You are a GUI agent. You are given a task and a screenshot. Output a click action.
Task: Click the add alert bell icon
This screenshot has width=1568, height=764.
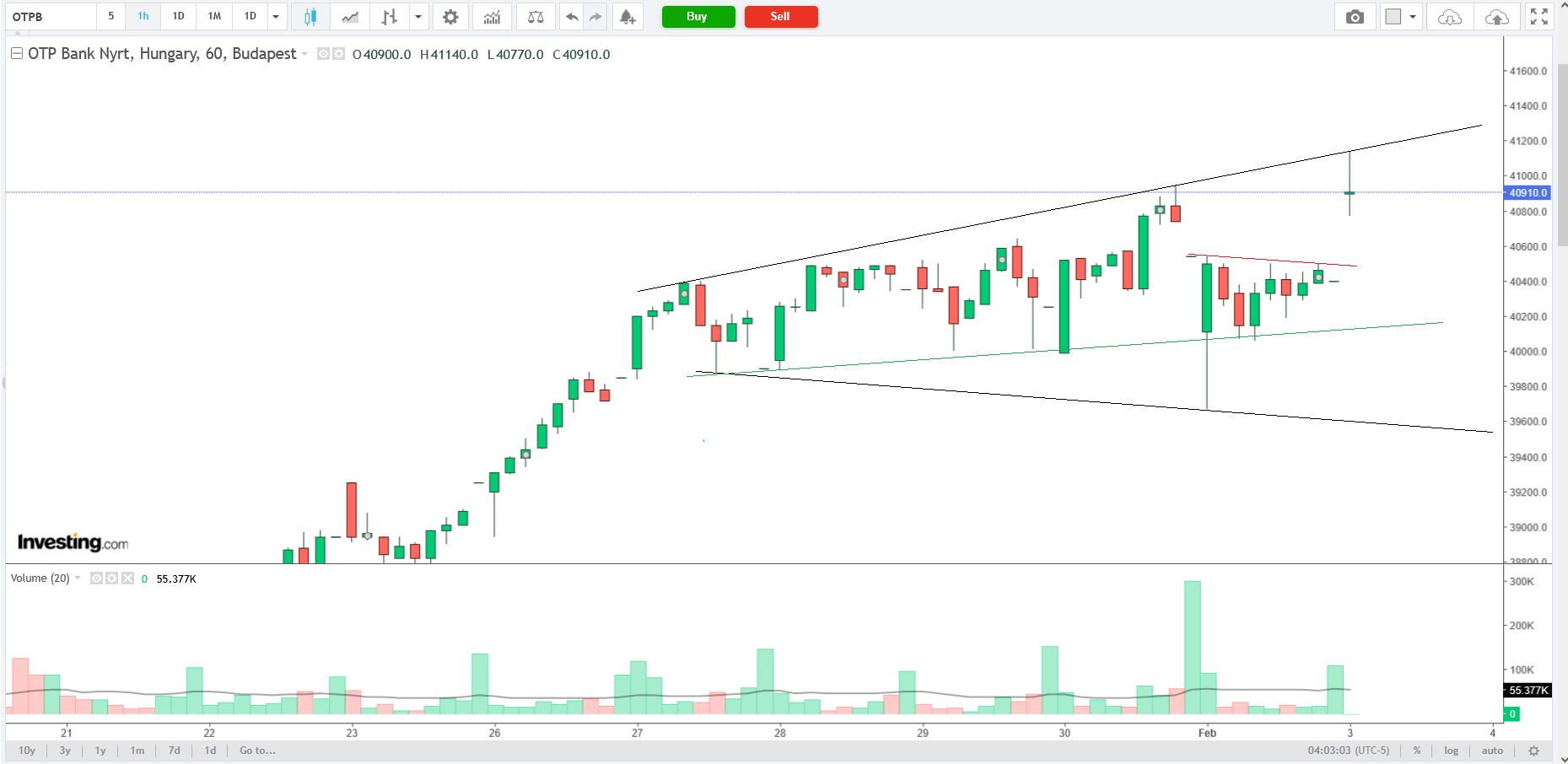pos(627,17)
